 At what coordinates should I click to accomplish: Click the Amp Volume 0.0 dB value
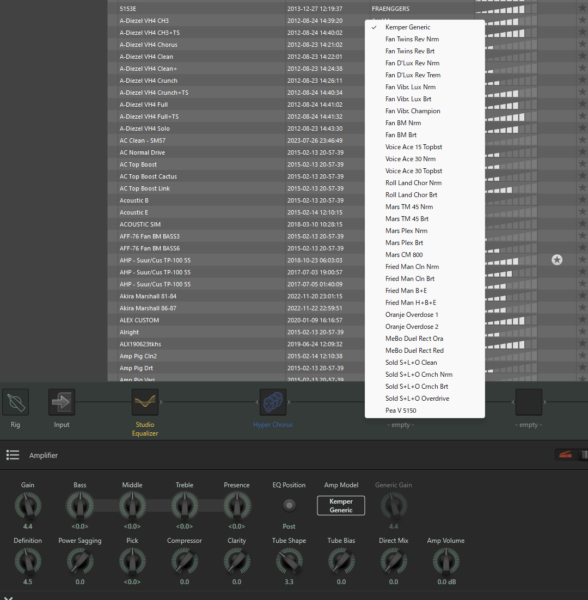(446, 582)
